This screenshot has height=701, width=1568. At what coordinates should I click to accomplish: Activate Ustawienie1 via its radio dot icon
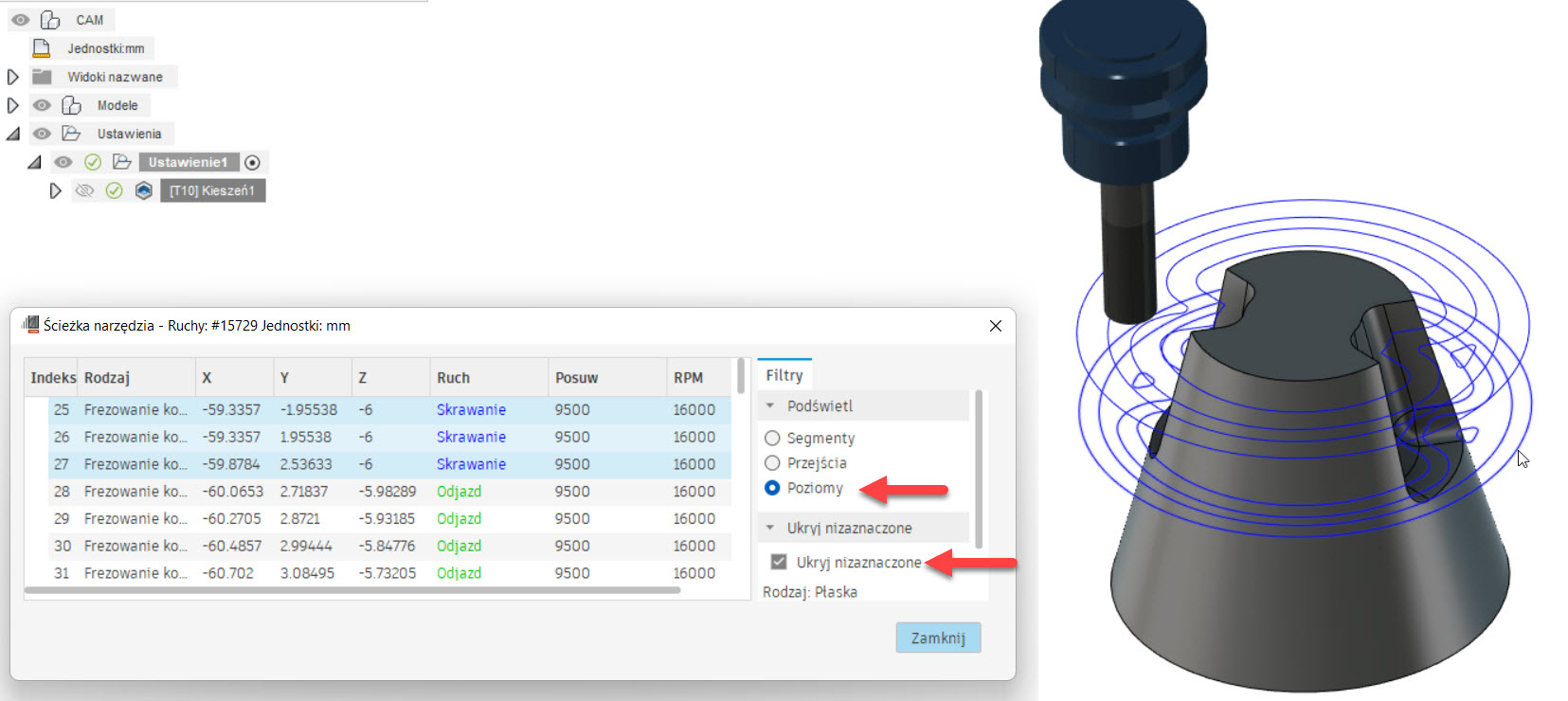[252, 162]
